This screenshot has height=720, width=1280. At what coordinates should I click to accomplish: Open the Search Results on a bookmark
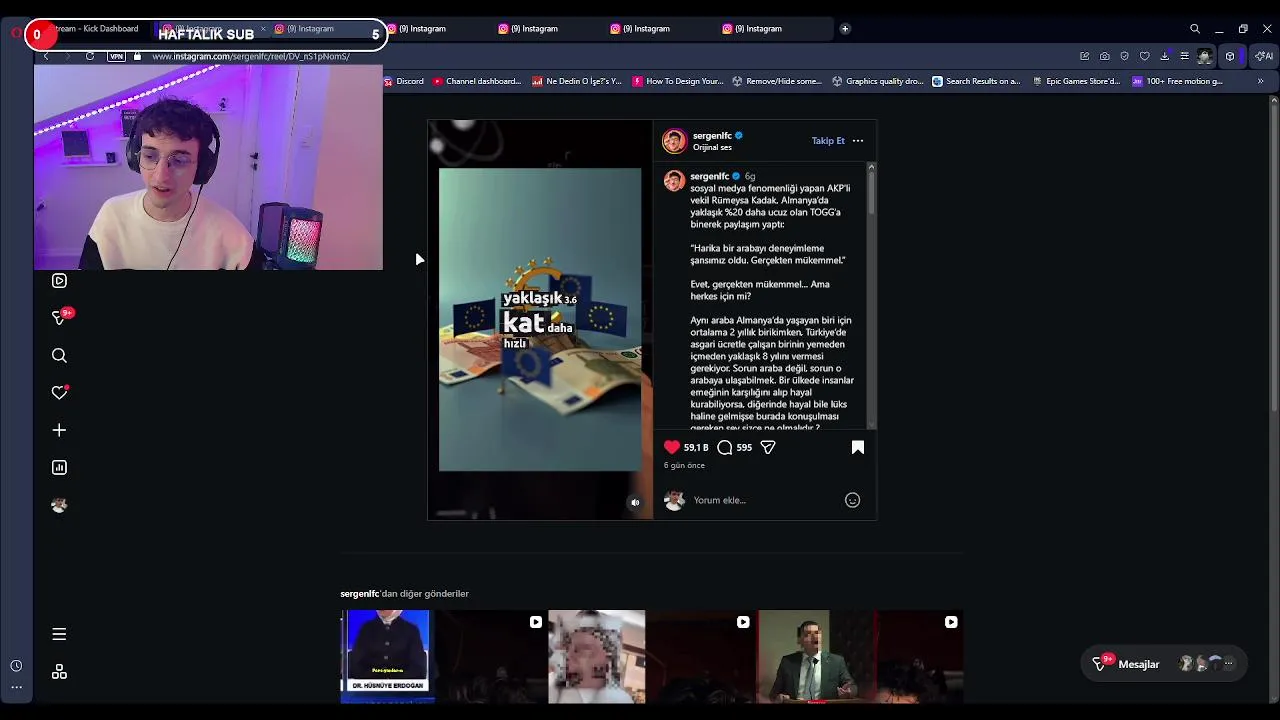[x=976, y=81]
